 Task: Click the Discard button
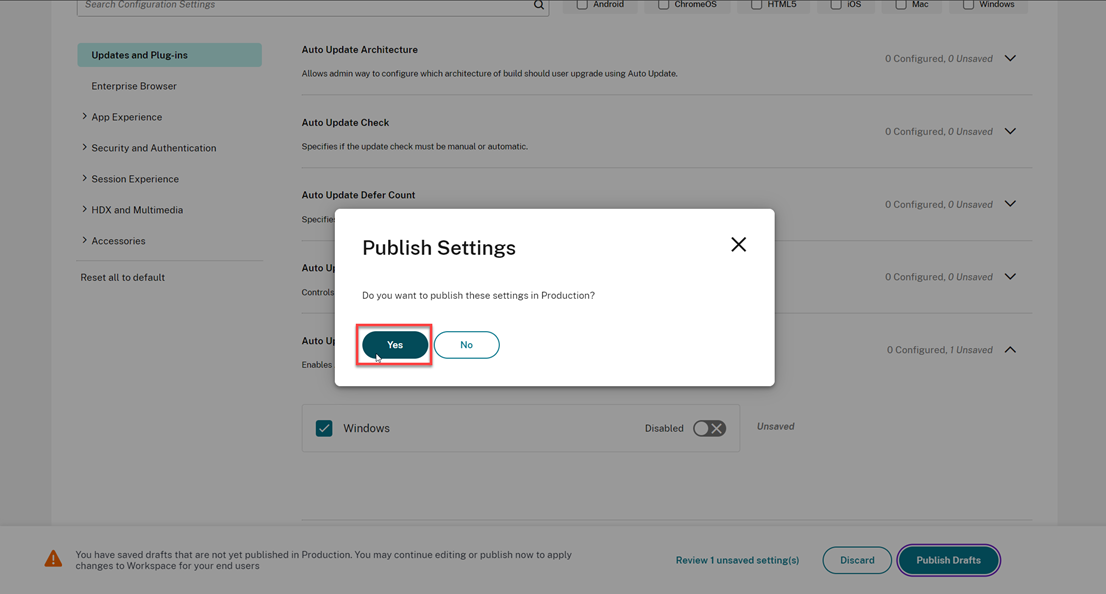pos(857,560)
